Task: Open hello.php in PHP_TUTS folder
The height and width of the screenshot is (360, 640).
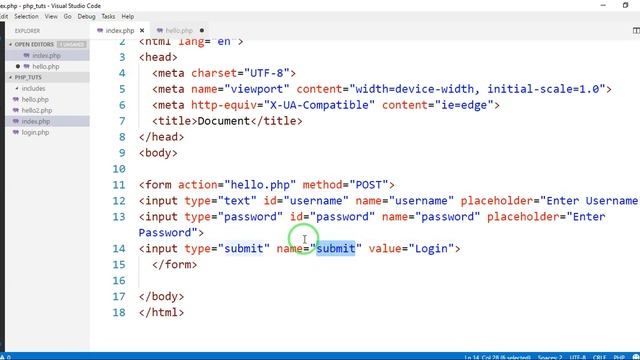Action: (35, 100)
